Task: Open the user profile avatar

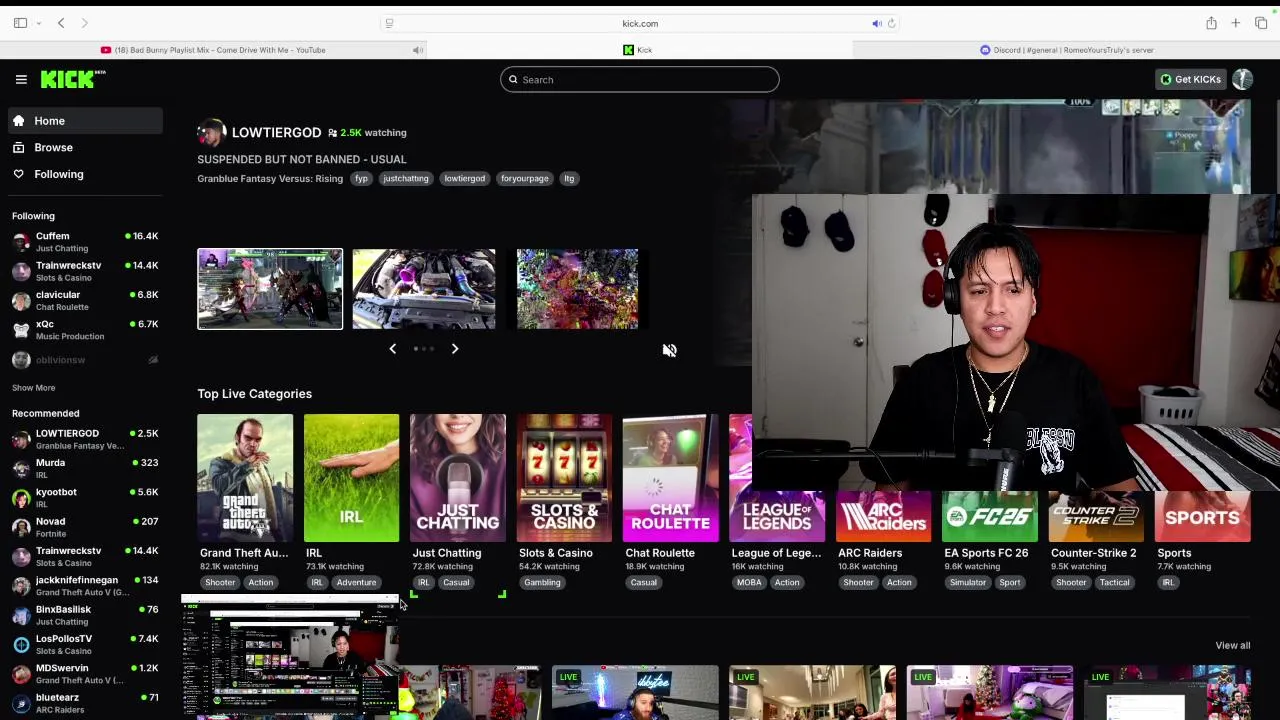Action: click(x=1242, y=79)
